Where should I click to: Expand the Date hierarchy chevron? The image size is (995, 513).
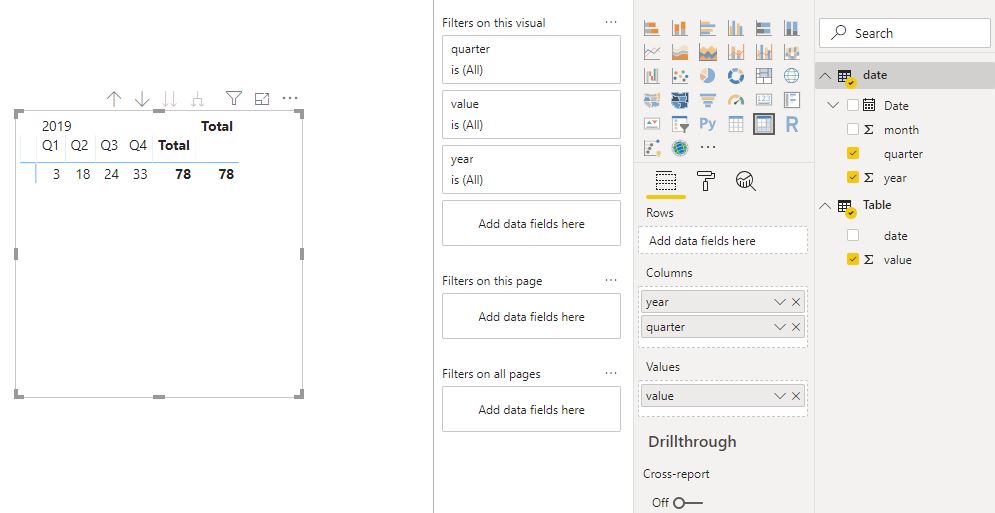(834, 105)
